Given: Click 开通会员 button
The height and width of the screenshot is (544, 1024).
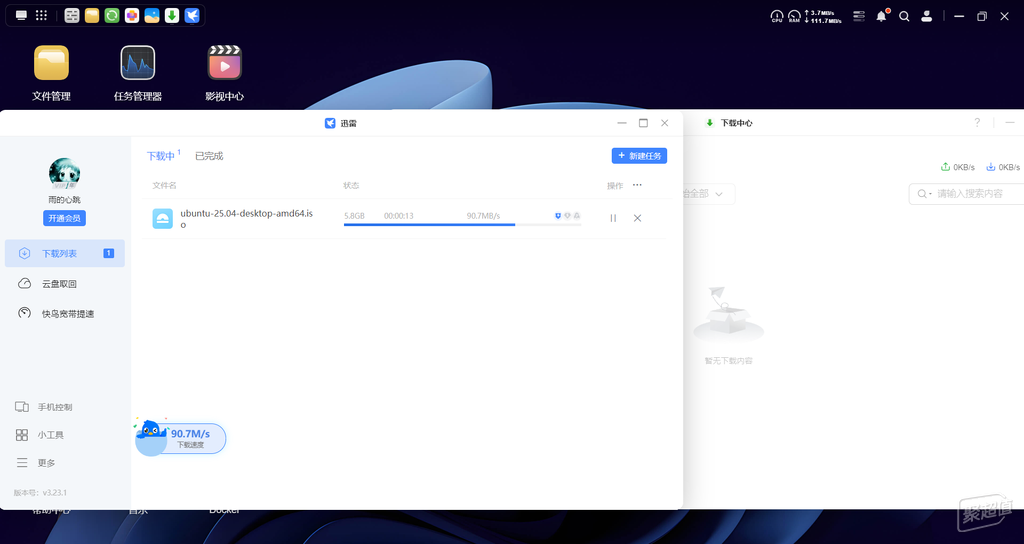Looking at the screenshot, I should pyautogui.click(x=65, y=218).
